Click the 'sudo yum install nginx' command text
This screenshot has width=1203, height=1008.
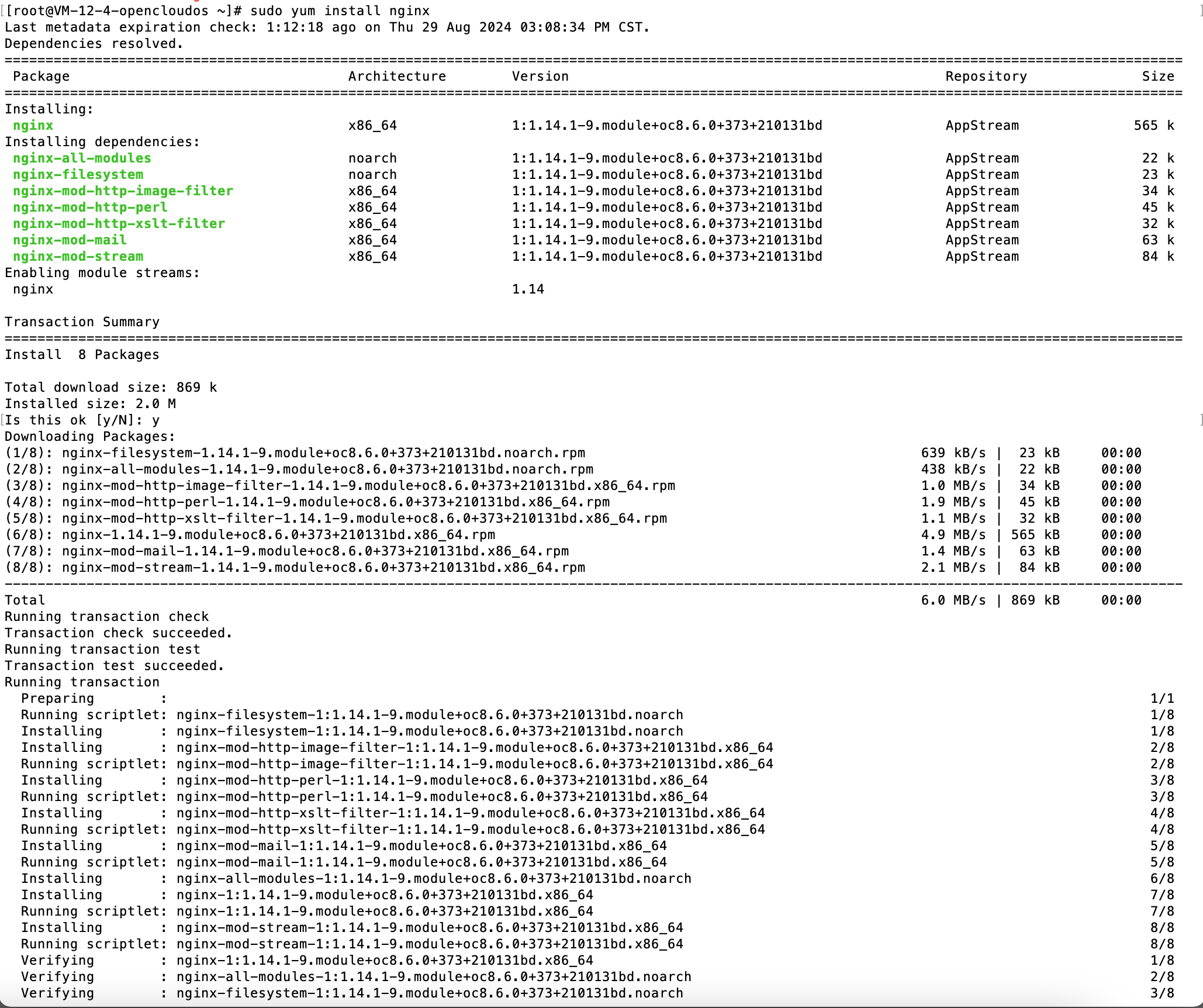(340, 11)
